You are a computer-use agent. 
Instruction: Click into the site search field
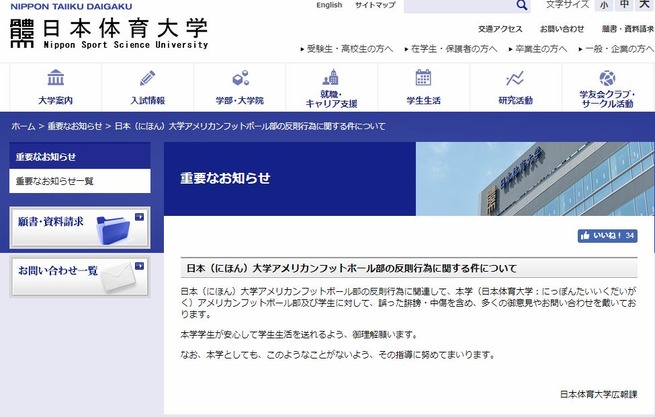[x=460, y=6]
